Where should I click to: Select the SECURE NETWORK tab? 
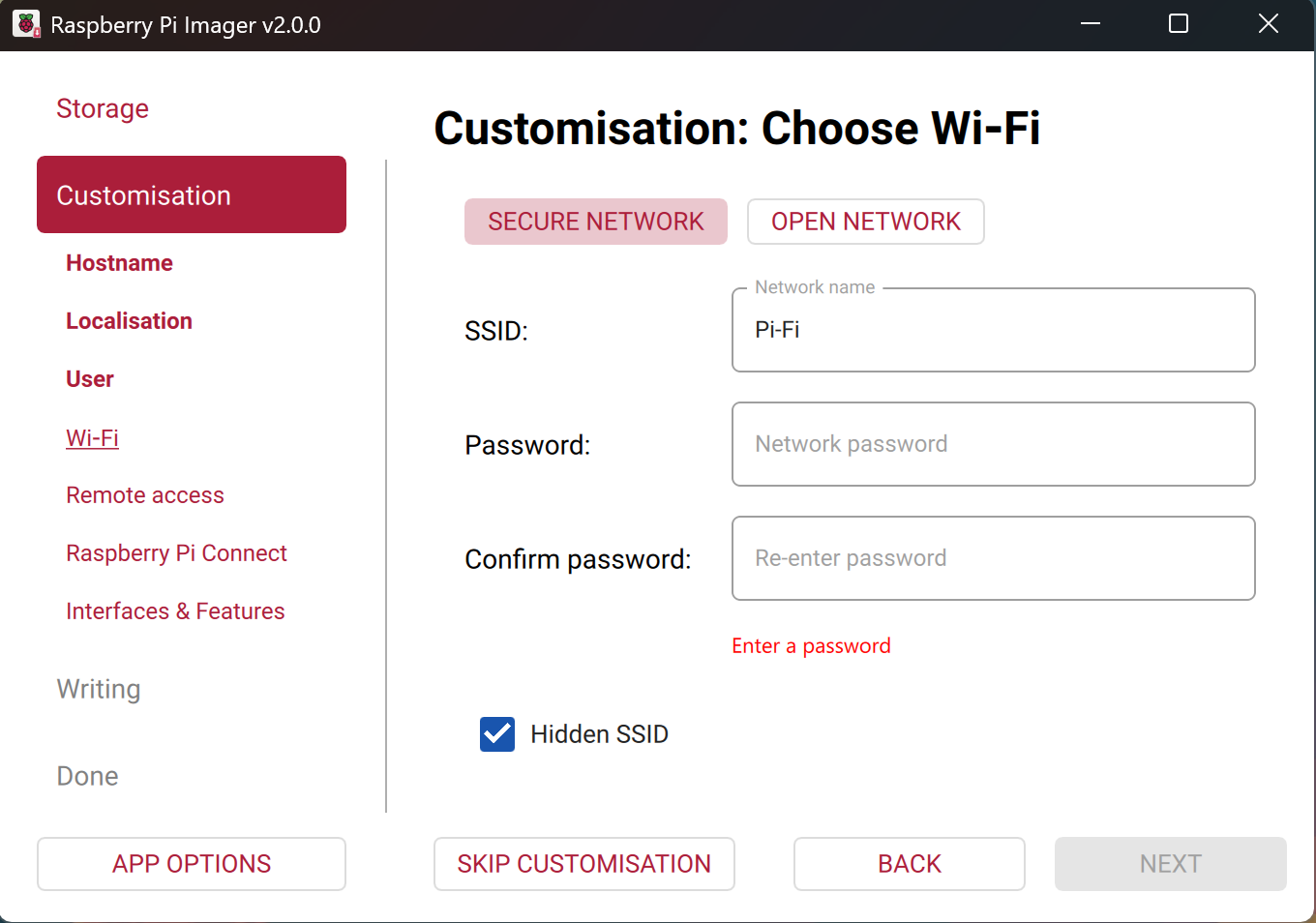click(595, 222)
